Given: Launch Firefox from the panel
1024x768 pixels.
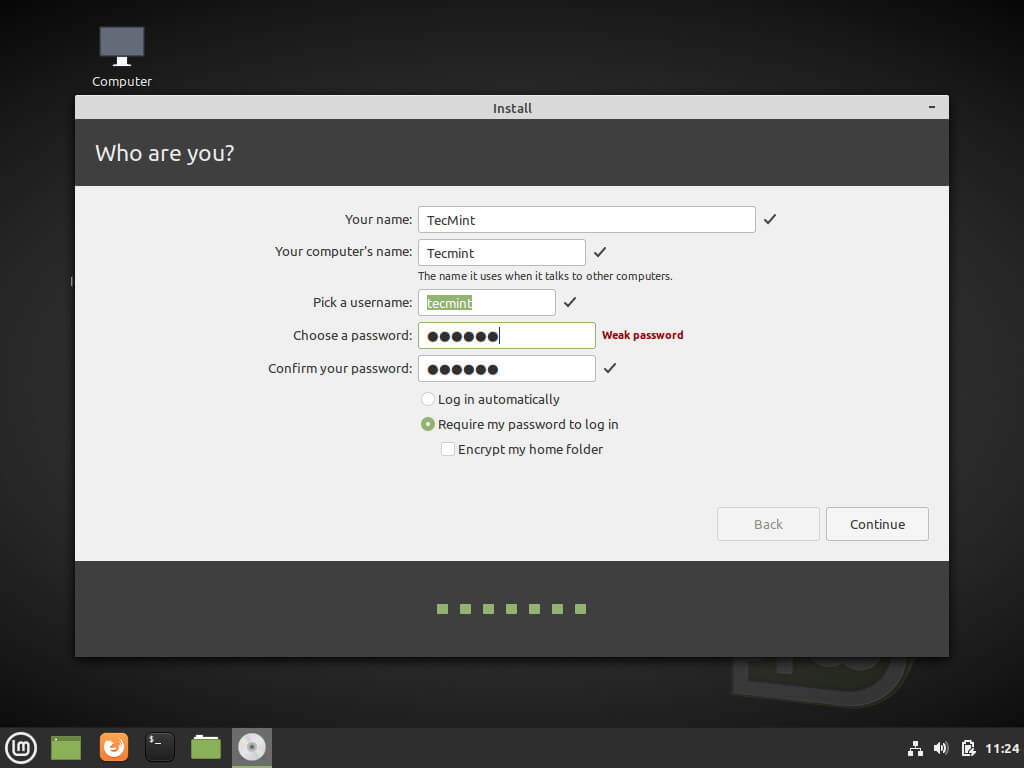Looking at the screenshot, I should [x=114, y=748].
